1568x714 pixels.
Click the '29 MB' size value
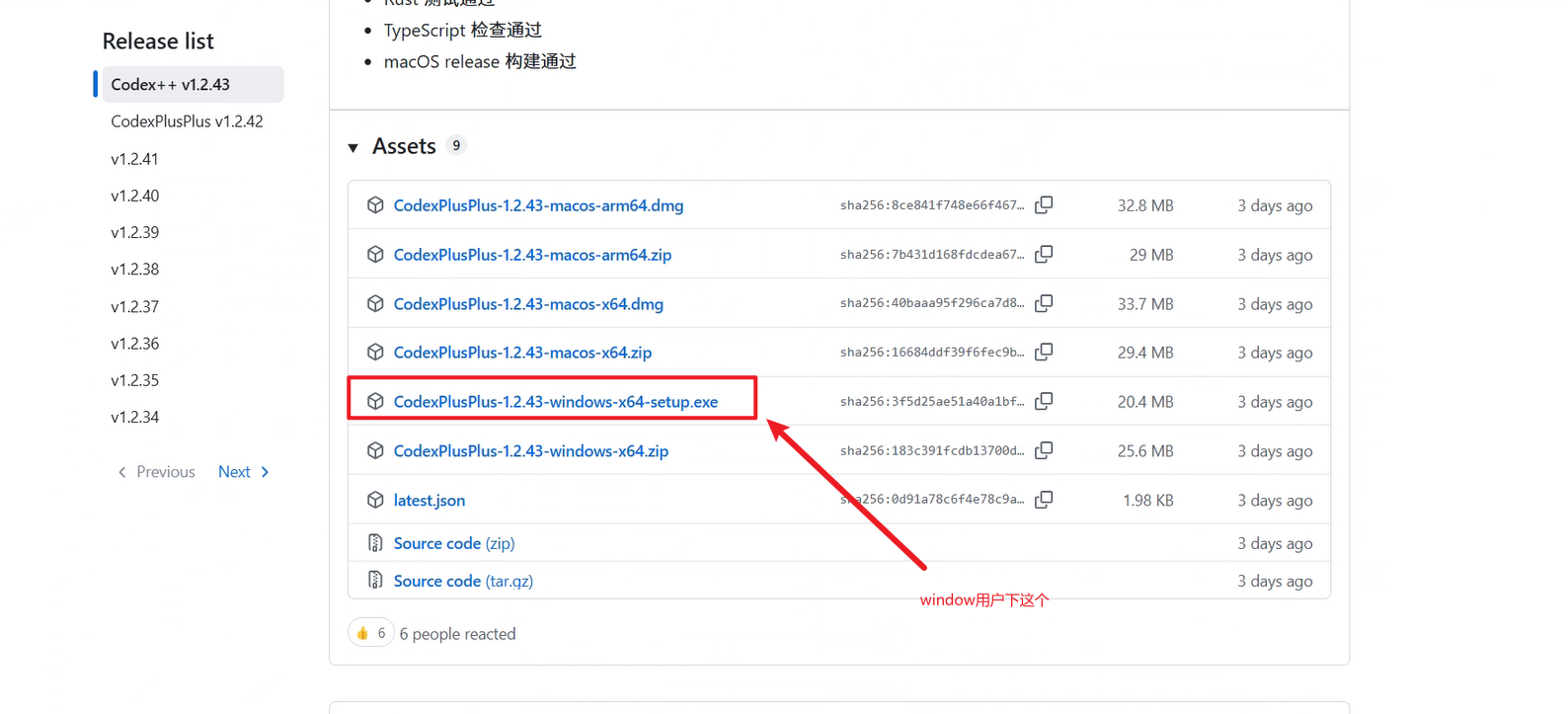coord(1151,255)
